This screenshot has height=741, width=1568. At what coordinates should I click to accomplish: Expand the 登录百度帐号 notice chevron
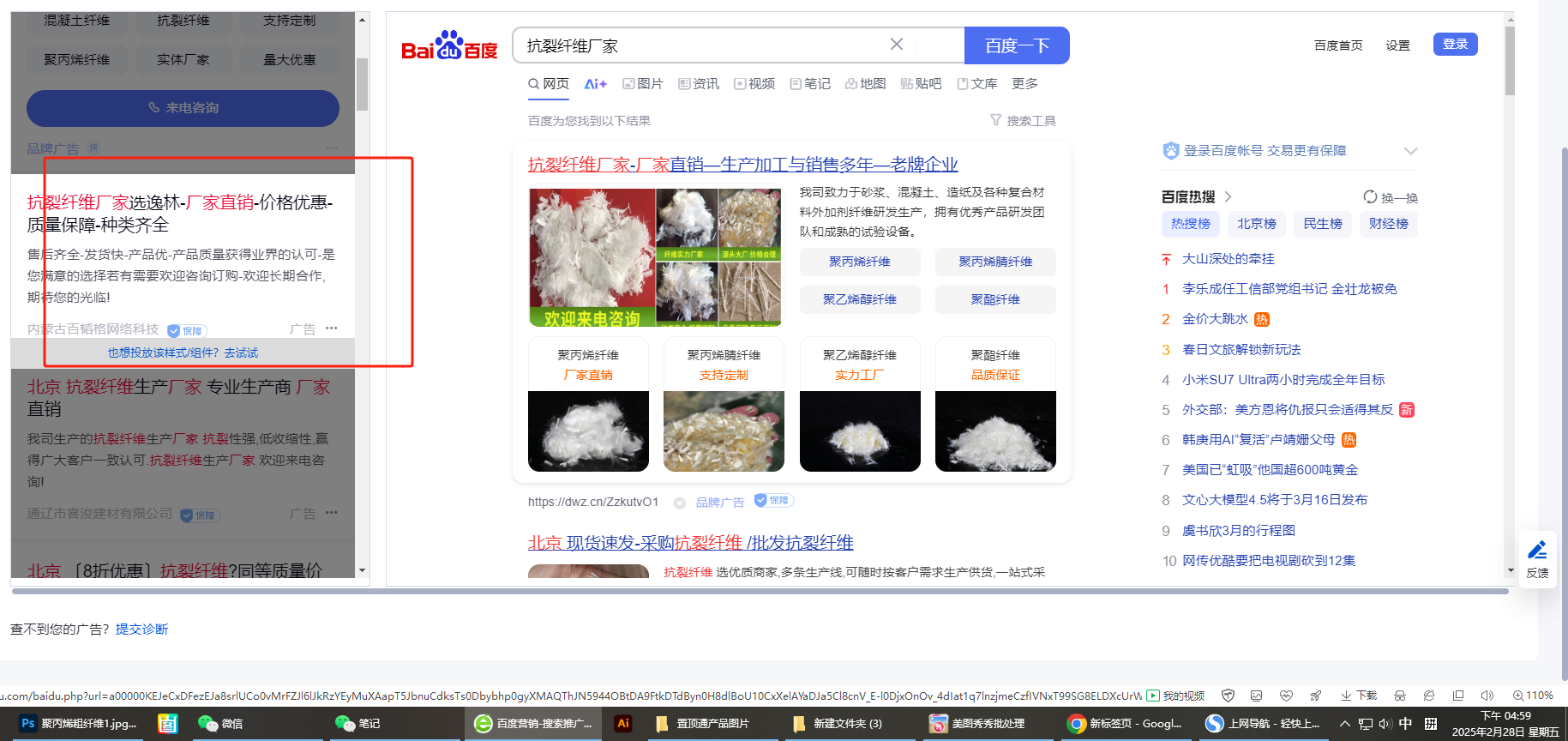[x=1411, y=151]
